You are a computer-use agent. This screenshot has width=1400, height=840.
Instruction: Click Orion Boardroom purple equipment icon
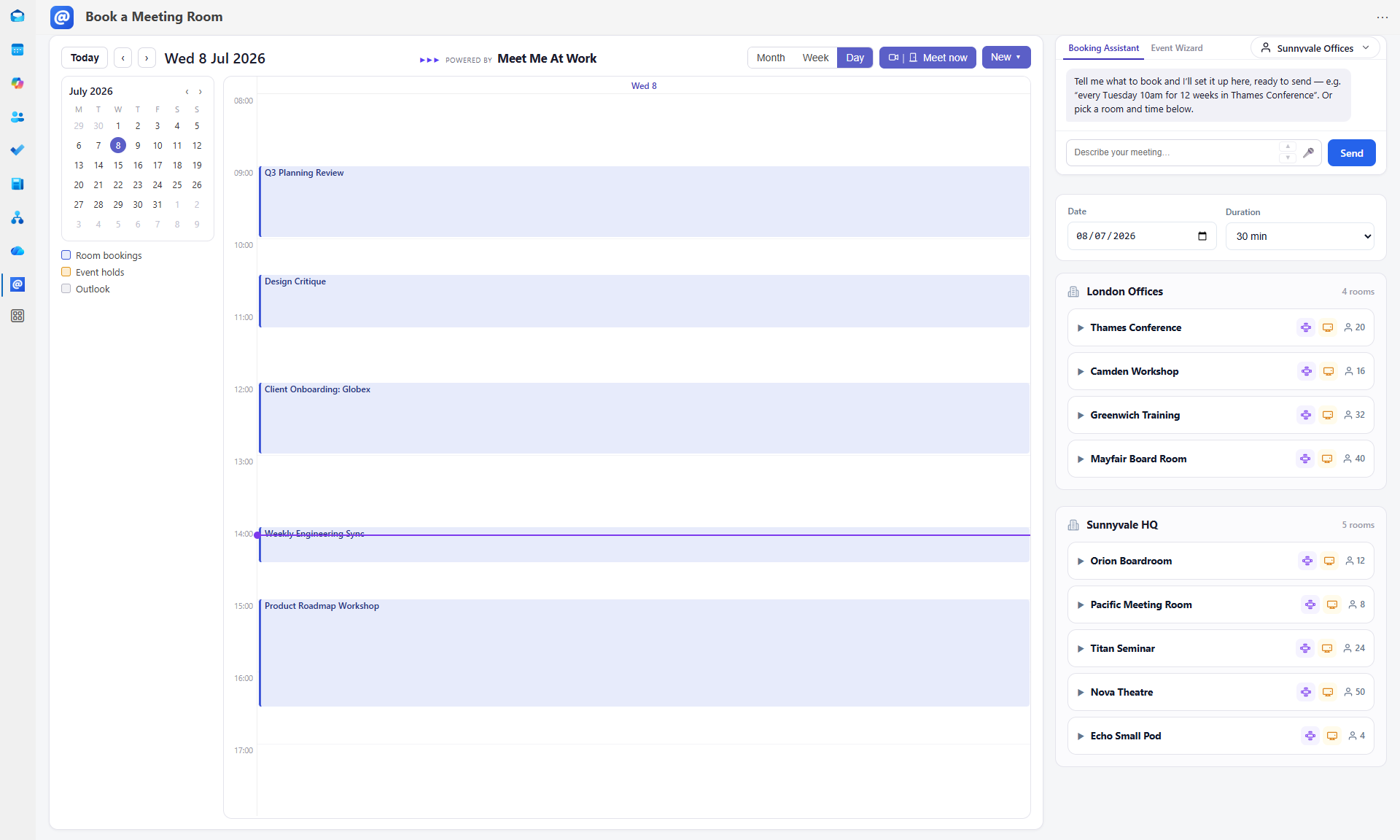click(1307, 561)
